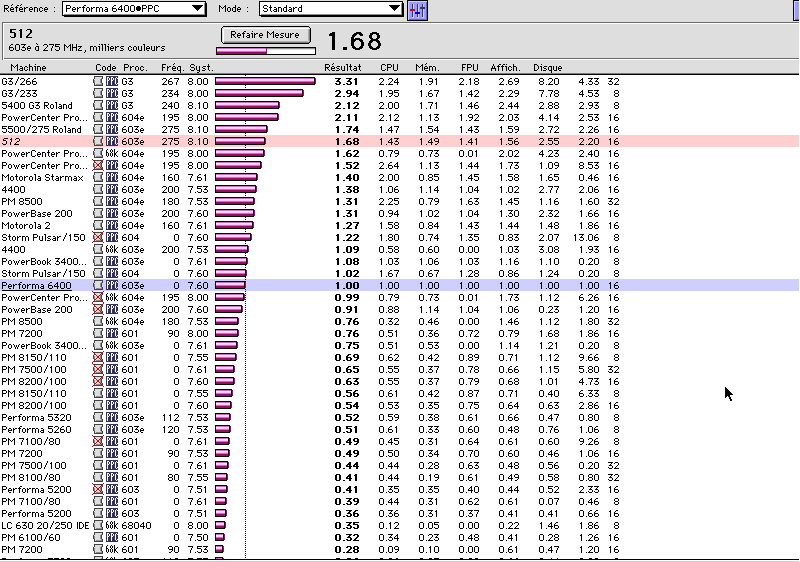Screen dimensions: 800x562
Task: Click the crossed-out code icon in the PowerBase 200 row scoring 0.91
Action: point(98,310)
